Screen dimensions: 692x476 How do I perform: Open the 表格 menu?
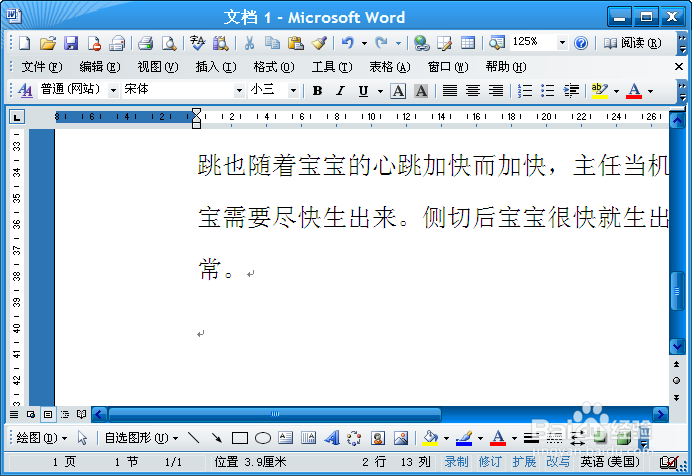click(x=390, y=67)
